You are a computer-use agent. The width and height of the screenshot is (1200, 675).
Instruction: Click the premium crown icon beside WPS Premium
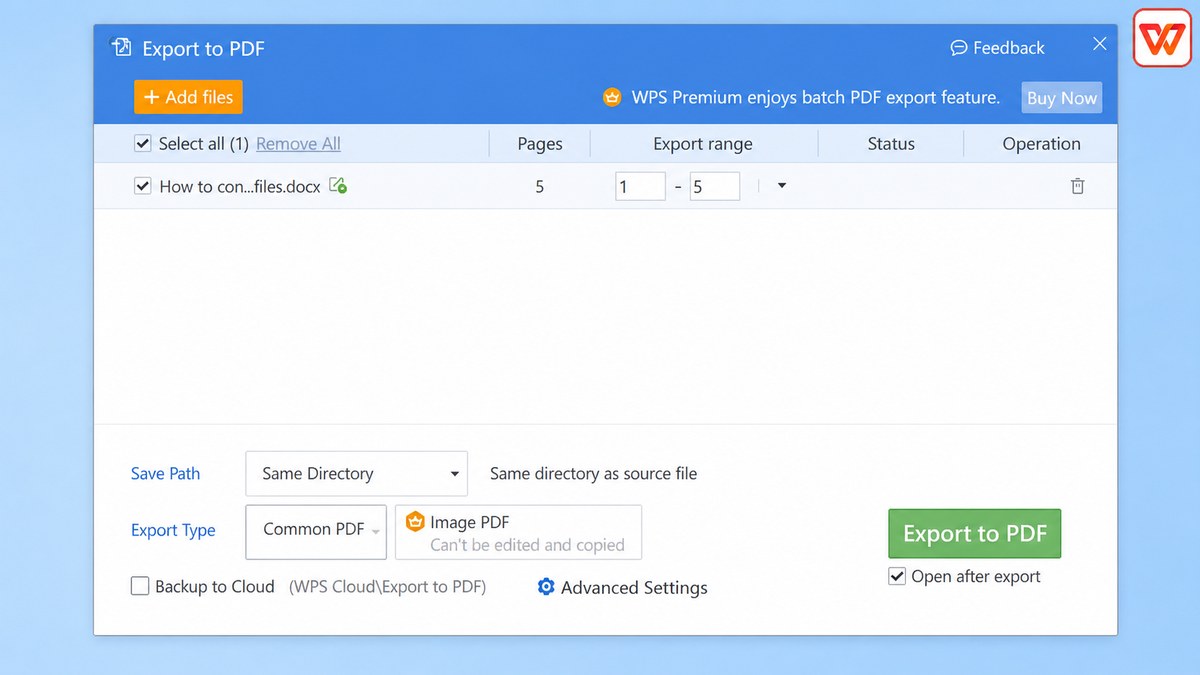[x=612, y=97]
